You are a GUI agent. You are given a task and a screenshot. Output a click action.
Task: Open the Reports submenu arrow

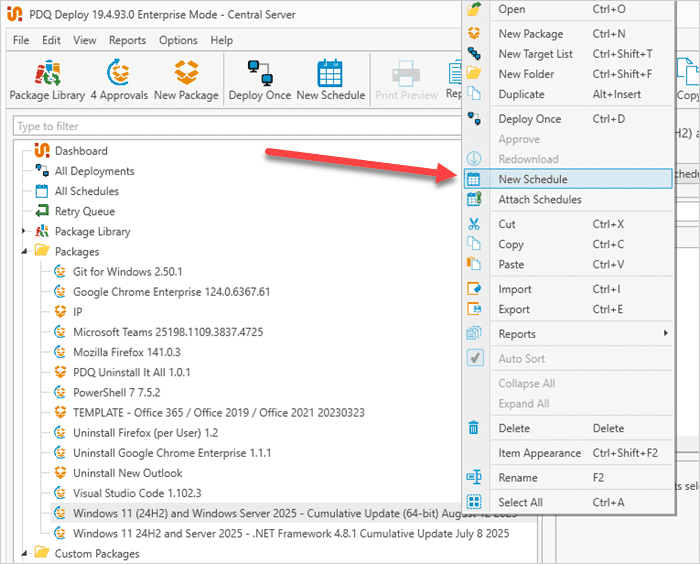pos(666,333)
